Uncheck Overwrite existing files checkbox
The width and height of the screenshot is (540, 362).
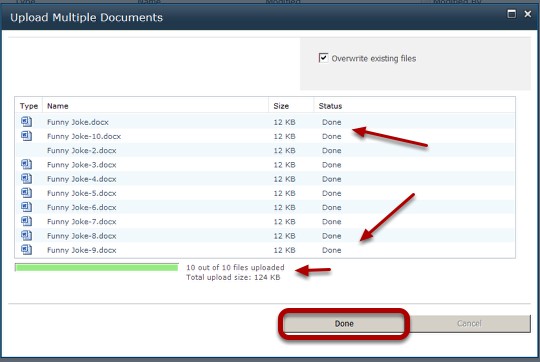click(323, 58)
